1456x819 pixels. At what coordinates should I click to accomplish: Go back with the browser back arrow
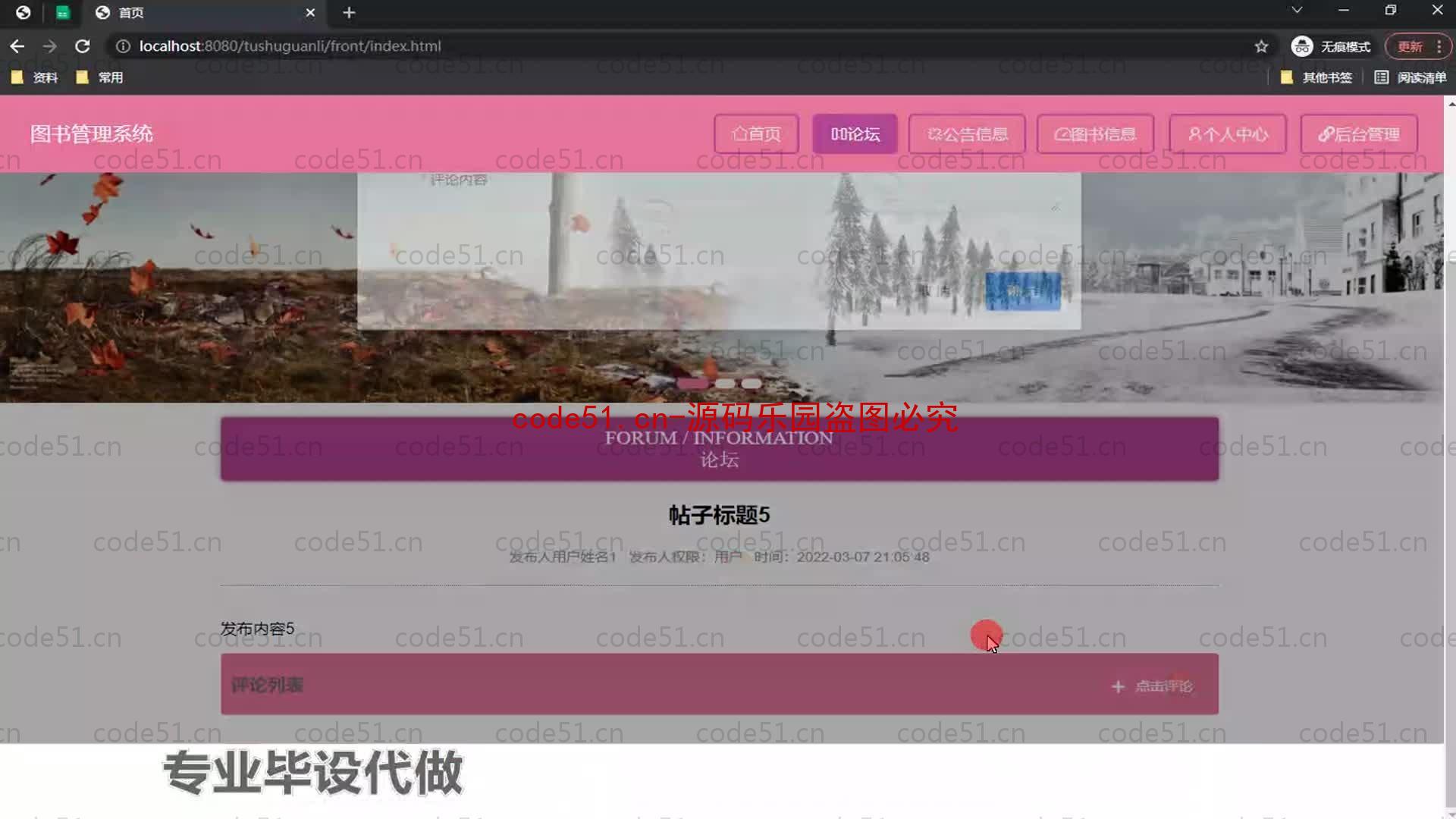(17, 46)
